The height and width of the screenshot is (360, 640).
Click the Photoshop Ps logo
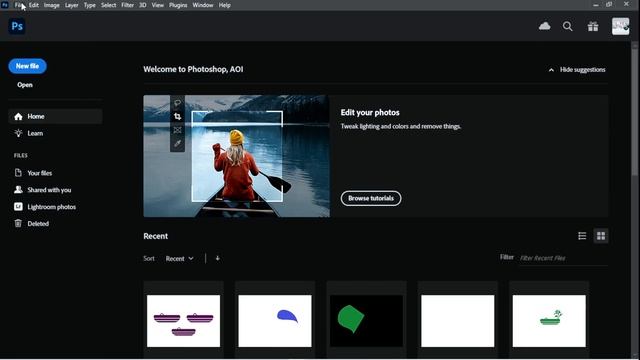point(17,26)
